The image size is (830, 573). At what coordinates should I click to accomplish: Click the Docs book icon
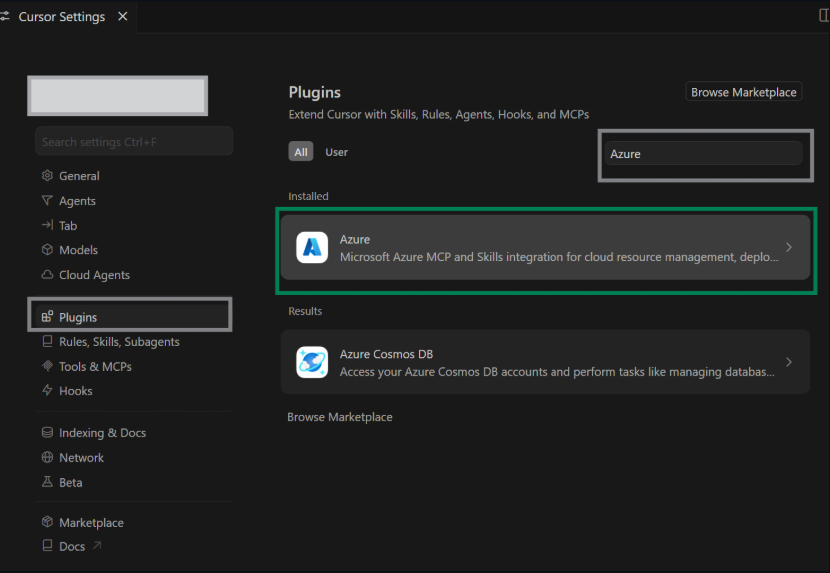pos(47,545)
